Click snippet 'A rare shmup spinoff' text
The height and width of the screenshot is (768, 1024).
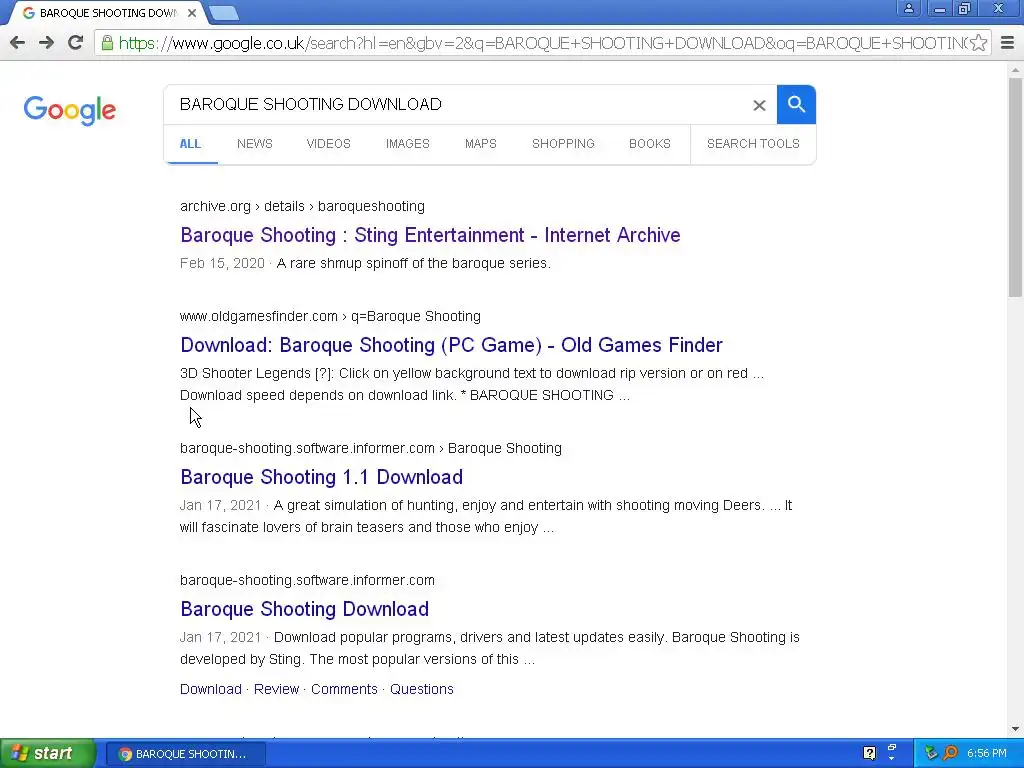click(x=413, y=263)
